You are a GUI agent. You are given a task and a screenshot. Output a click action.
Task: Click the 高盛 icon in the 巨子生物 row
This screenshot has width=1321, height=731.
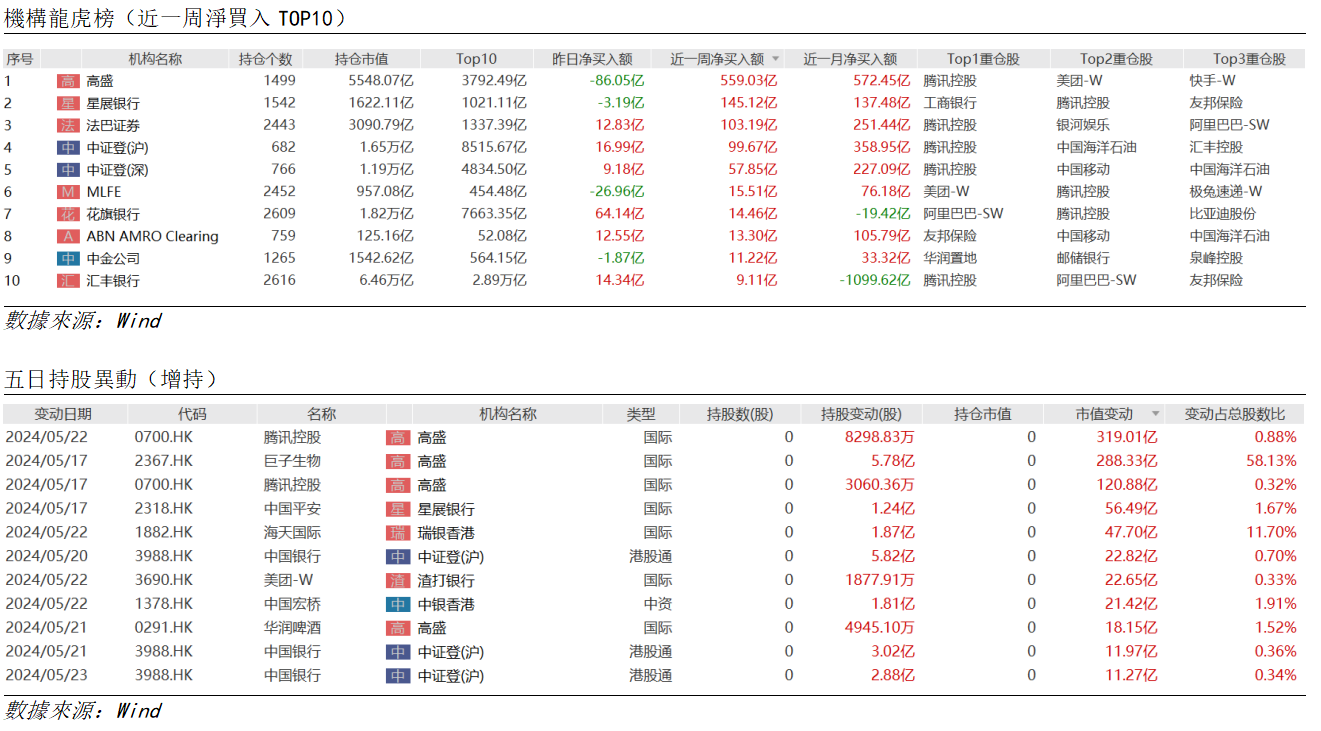398,461
